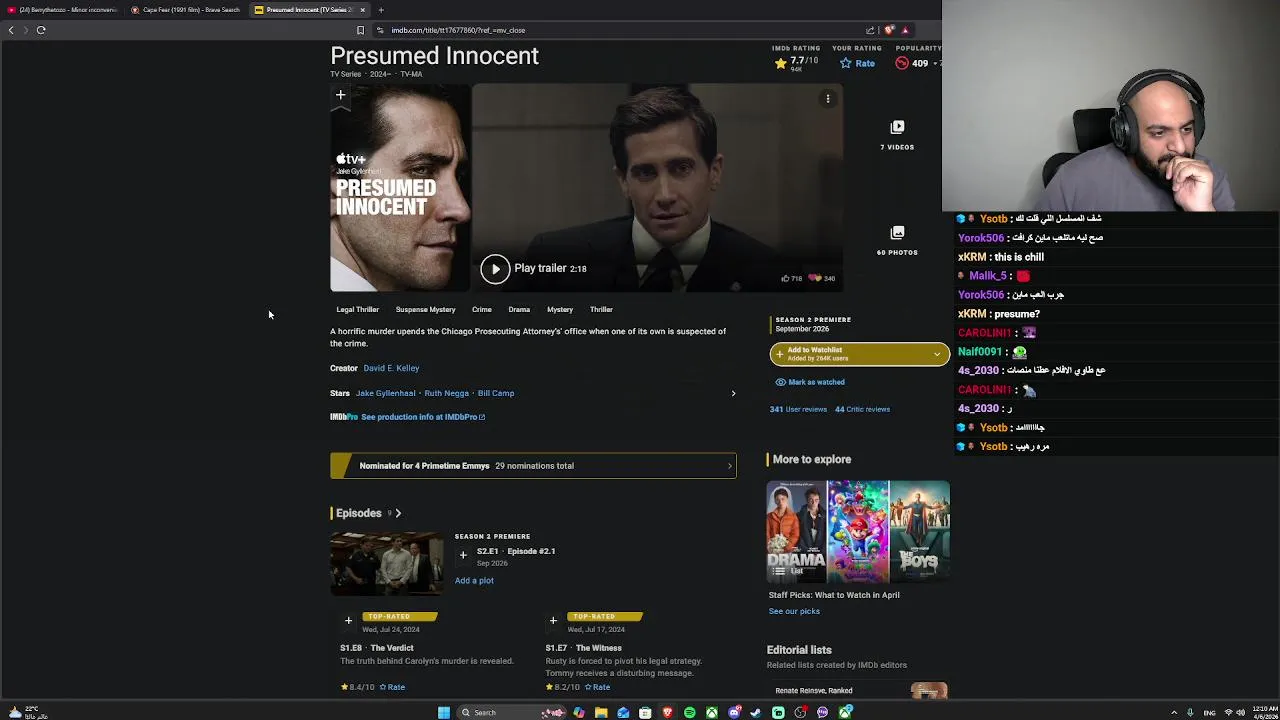Open the Brave Shields lion icon

point(888,30)
